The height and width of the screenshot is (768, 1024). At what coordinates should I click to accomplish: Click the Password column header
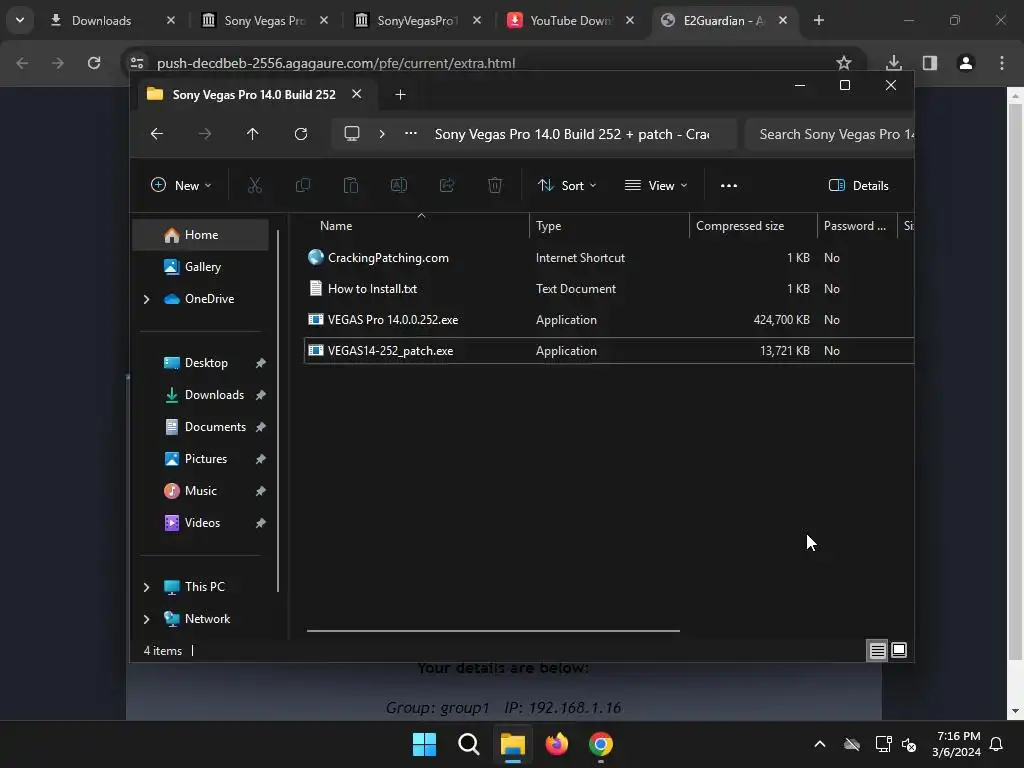(x=855, y=226)
